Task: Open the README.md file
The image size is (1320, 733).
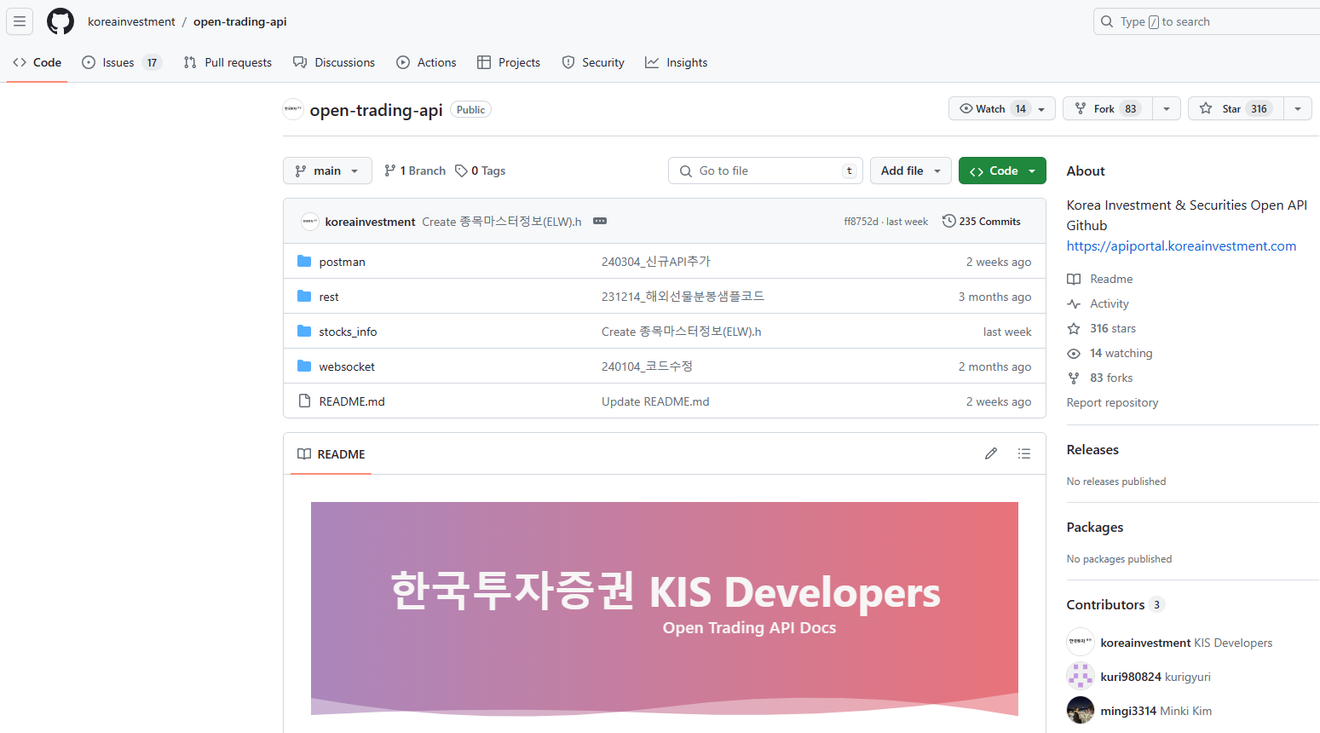Action: tap(352, 402)
